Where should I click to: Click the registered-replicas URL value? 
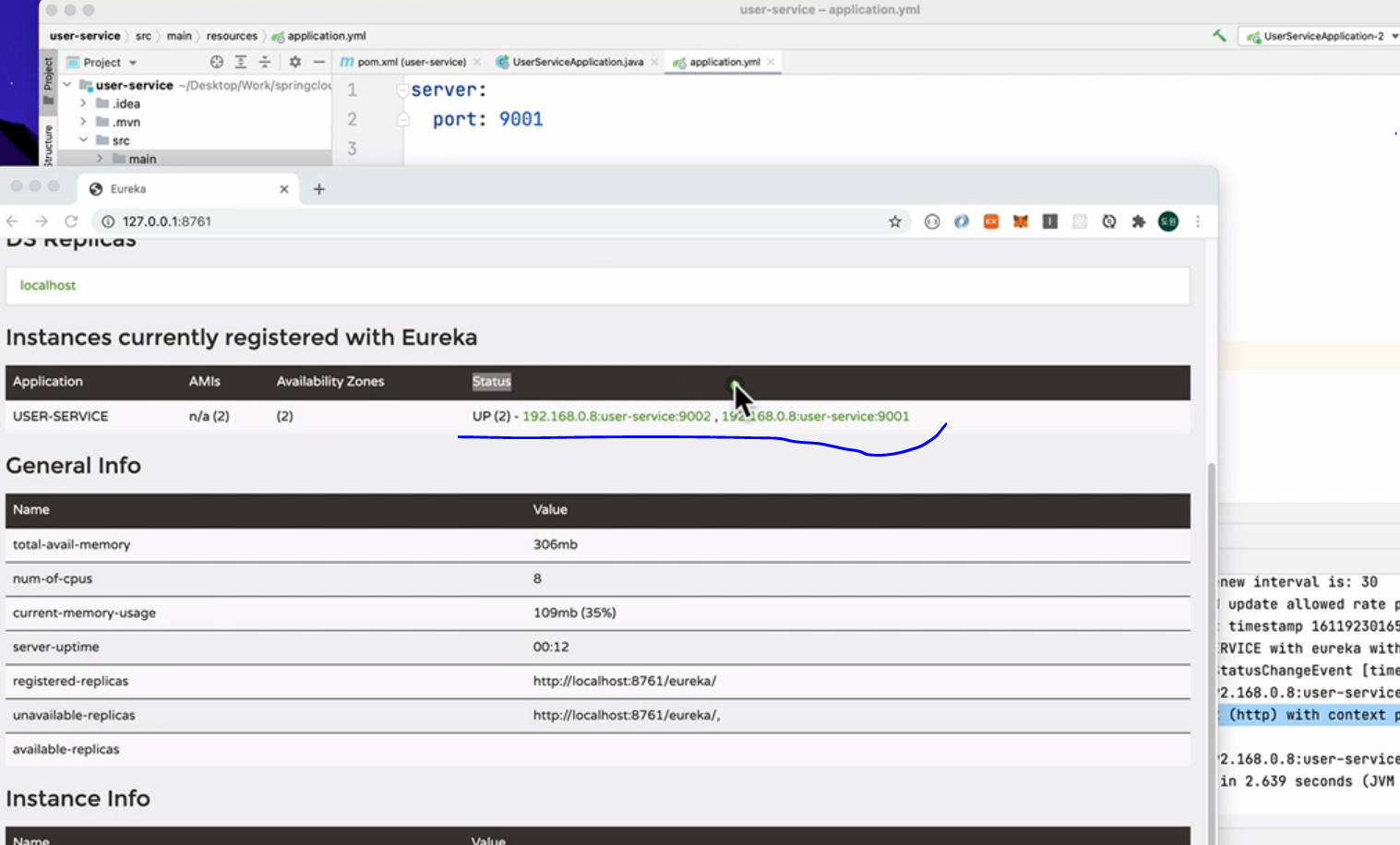point(625,681)
